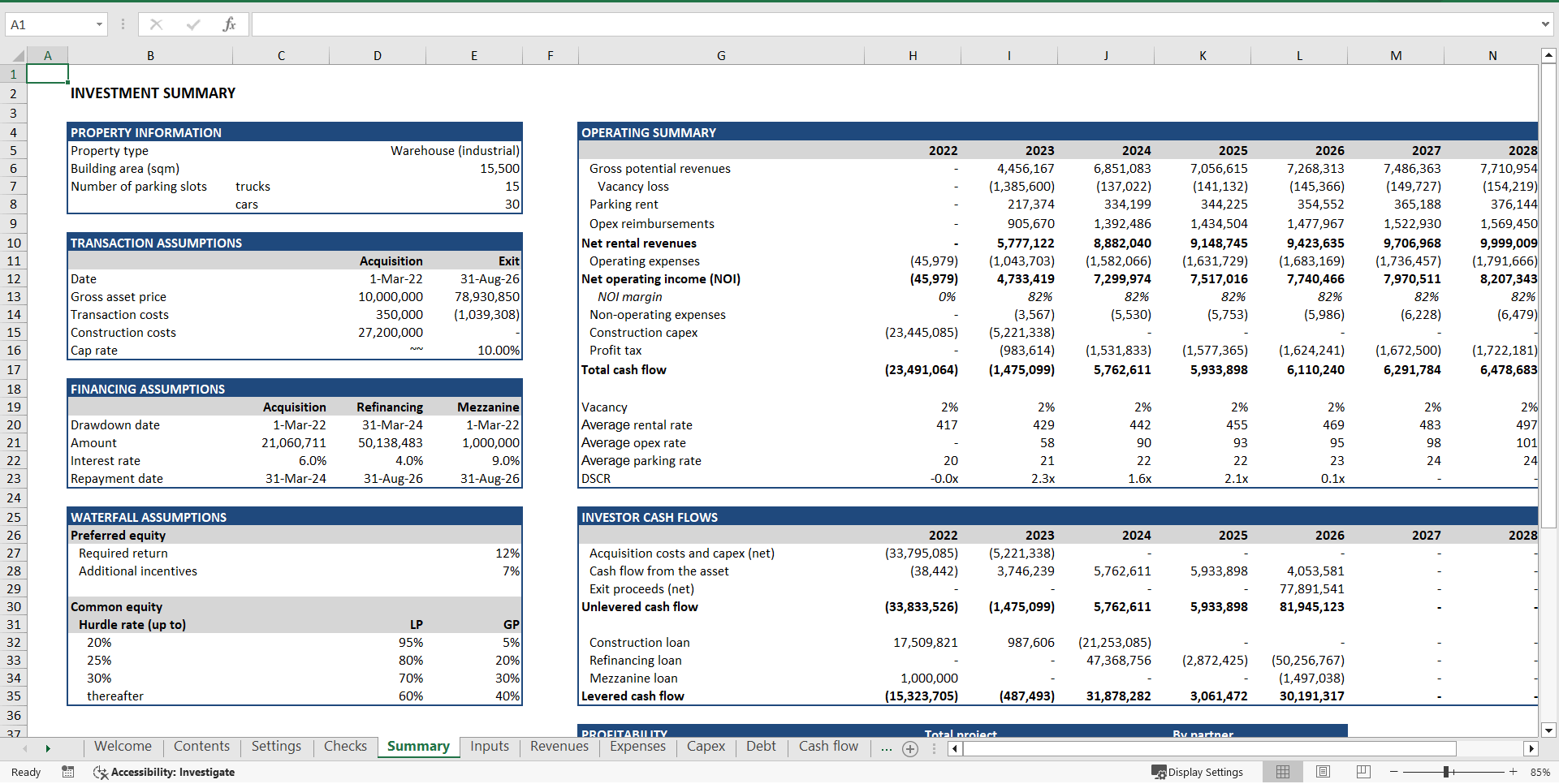Screen dimensions: 1559x784
Task: Select the INVESTMENT SUMMARY title cell
Action: [153, 93]
